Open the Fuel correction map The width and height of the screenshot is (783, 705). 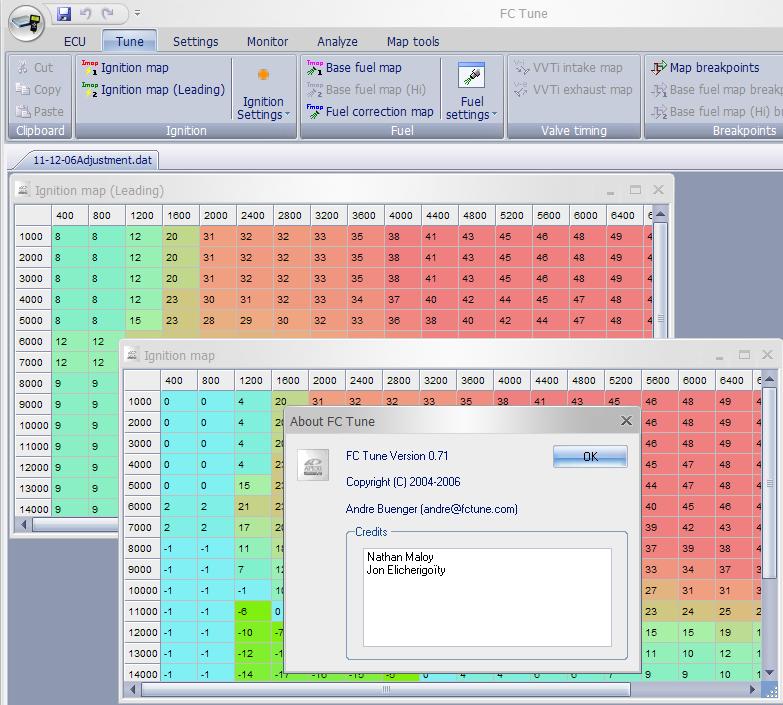click(x=370, y=111)
